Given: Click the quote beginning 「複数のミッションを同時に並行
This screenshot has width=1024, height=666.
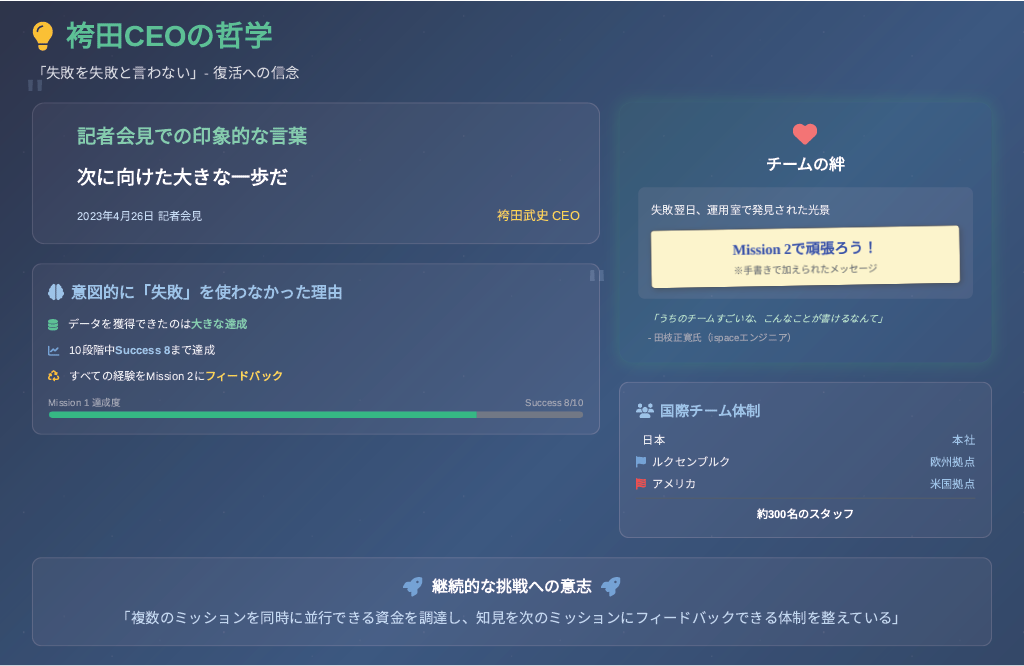Looking at the screenshot, I should tap(511, 618).
